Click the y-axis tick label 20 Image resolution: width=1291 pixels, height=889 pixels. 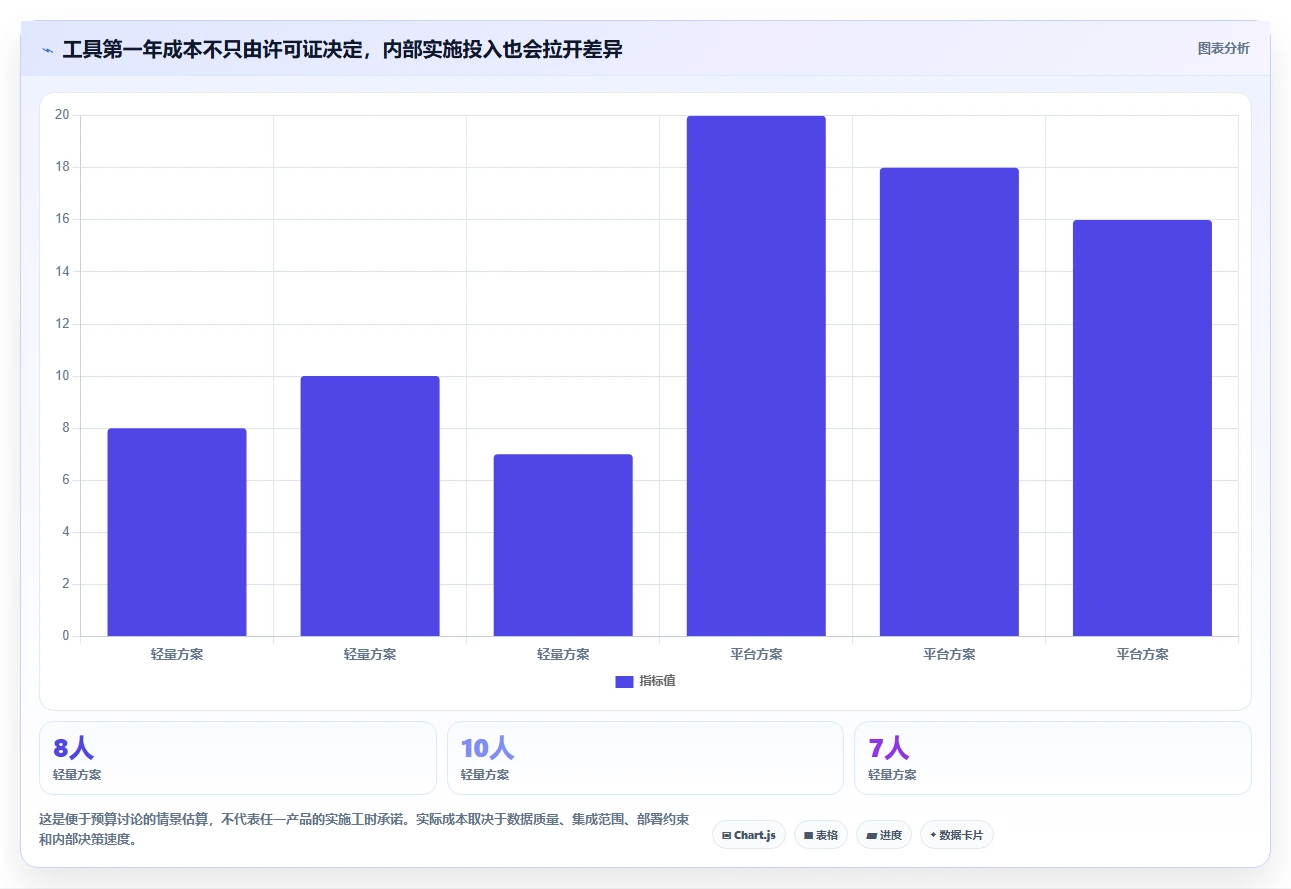[x=62, y=115]
